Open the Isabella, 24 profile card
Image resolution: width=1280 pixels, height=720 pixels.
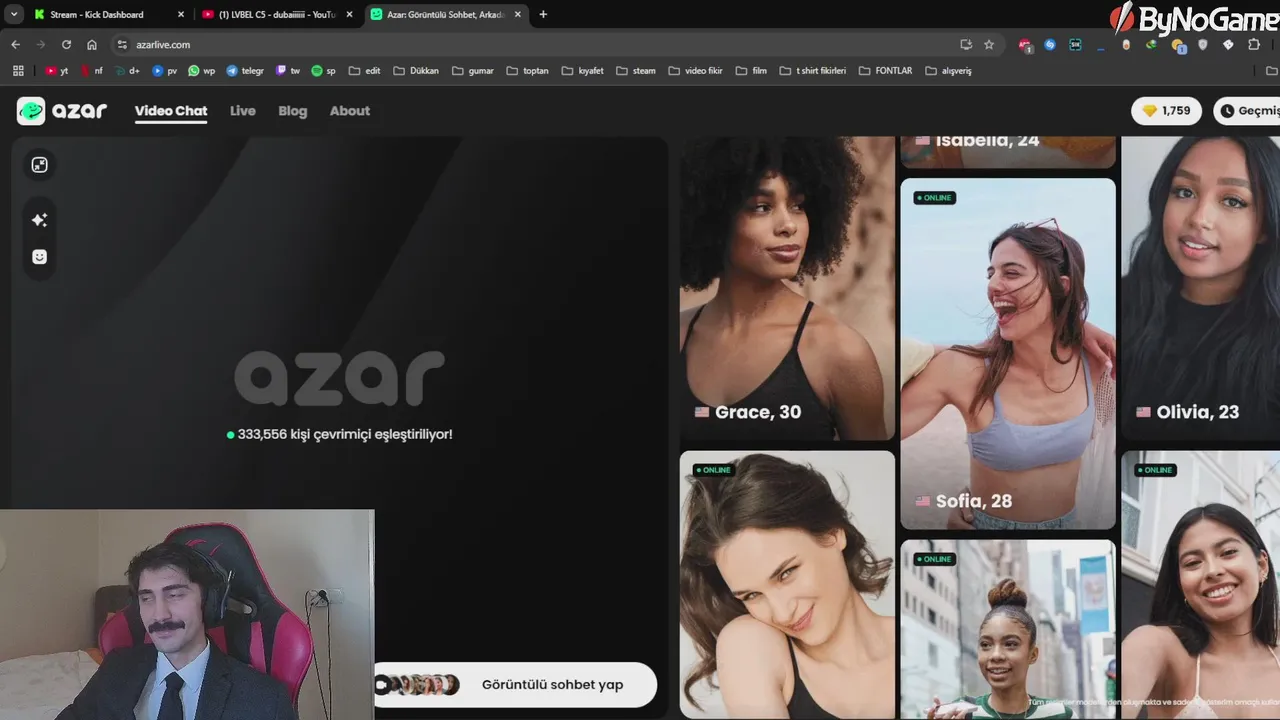click(x=1008, y=152)
